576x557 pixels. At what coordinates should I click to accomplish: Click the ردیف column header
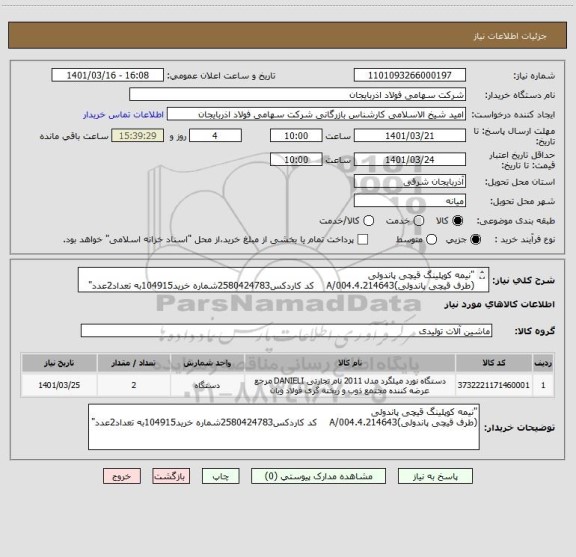tap(543, 363)
